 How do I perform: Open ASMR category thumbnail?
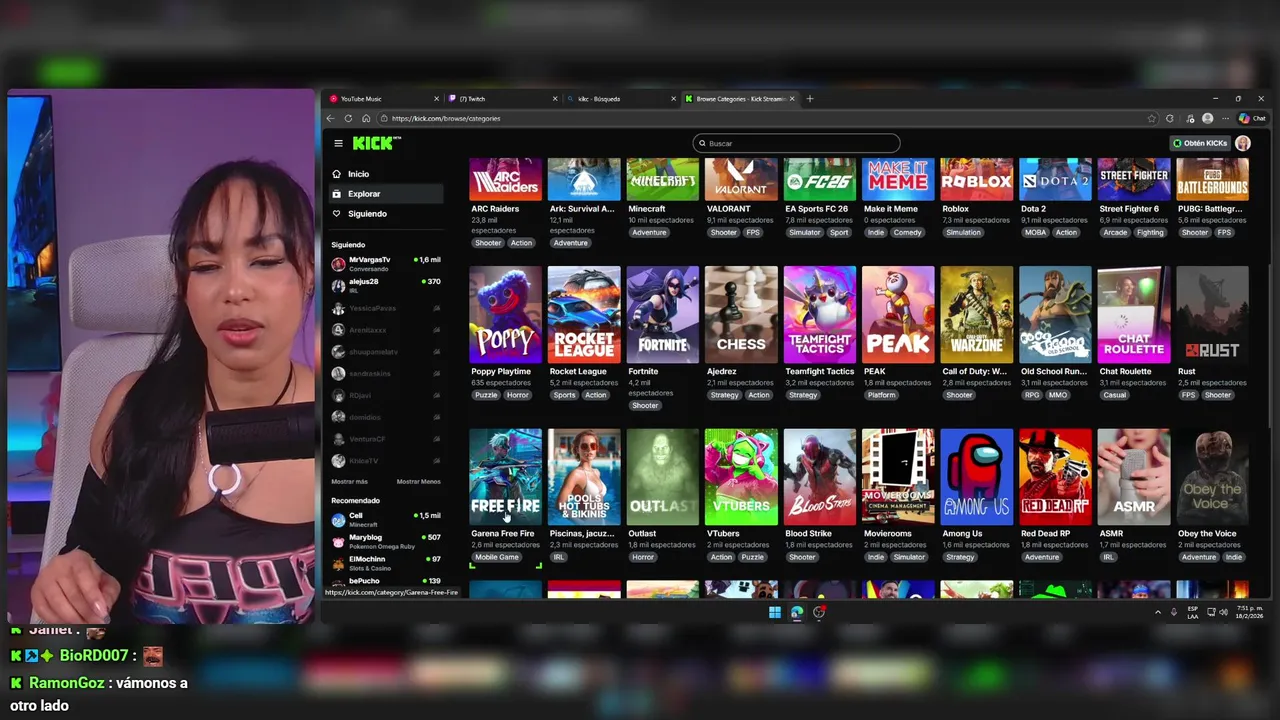click(1134, 477)
